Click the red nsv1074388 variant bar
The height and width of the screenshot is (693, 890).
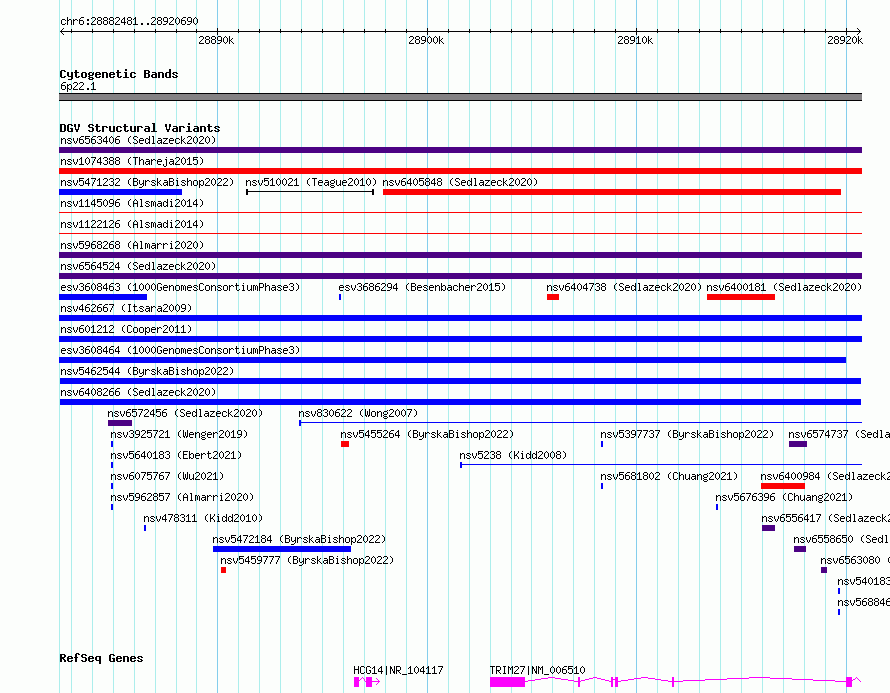(x=460, y=171)
